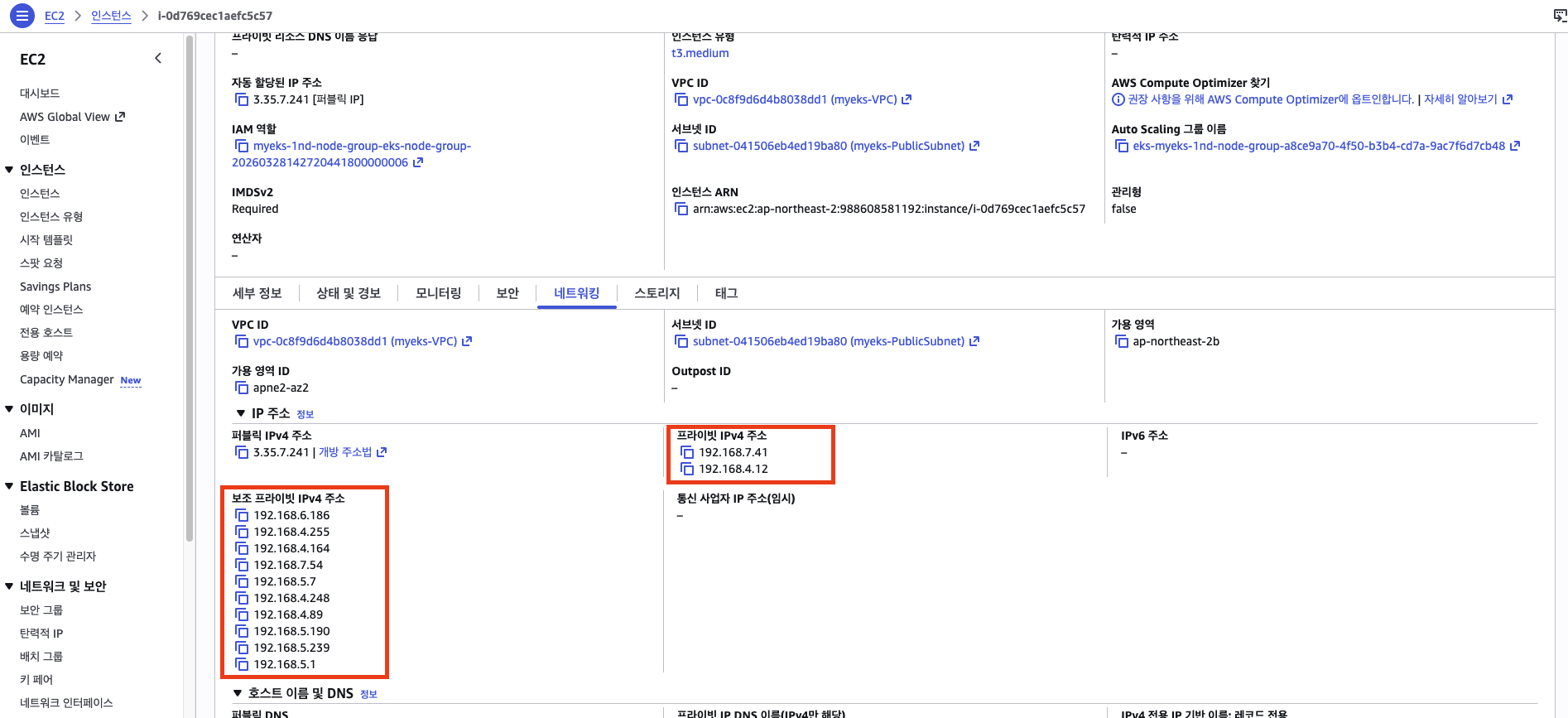Copy secondary IP 192.168.4.248
The height and width of the screenshot is (718, 1568).
pyautogui.click(x=242, y=598)
